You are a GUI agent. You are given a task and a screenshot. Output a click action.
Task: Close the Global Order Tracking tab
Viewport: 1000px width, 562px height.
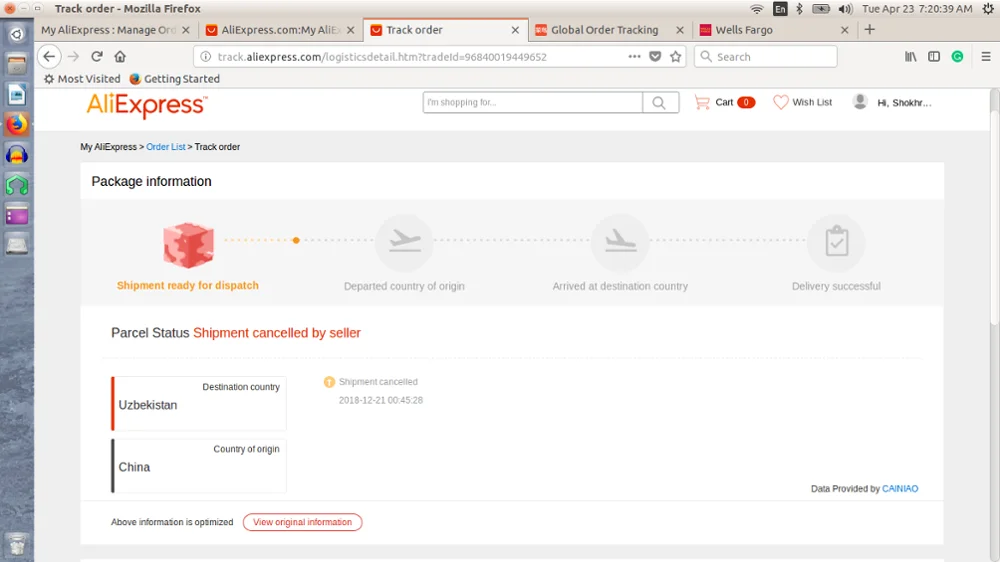coord(680,30)
